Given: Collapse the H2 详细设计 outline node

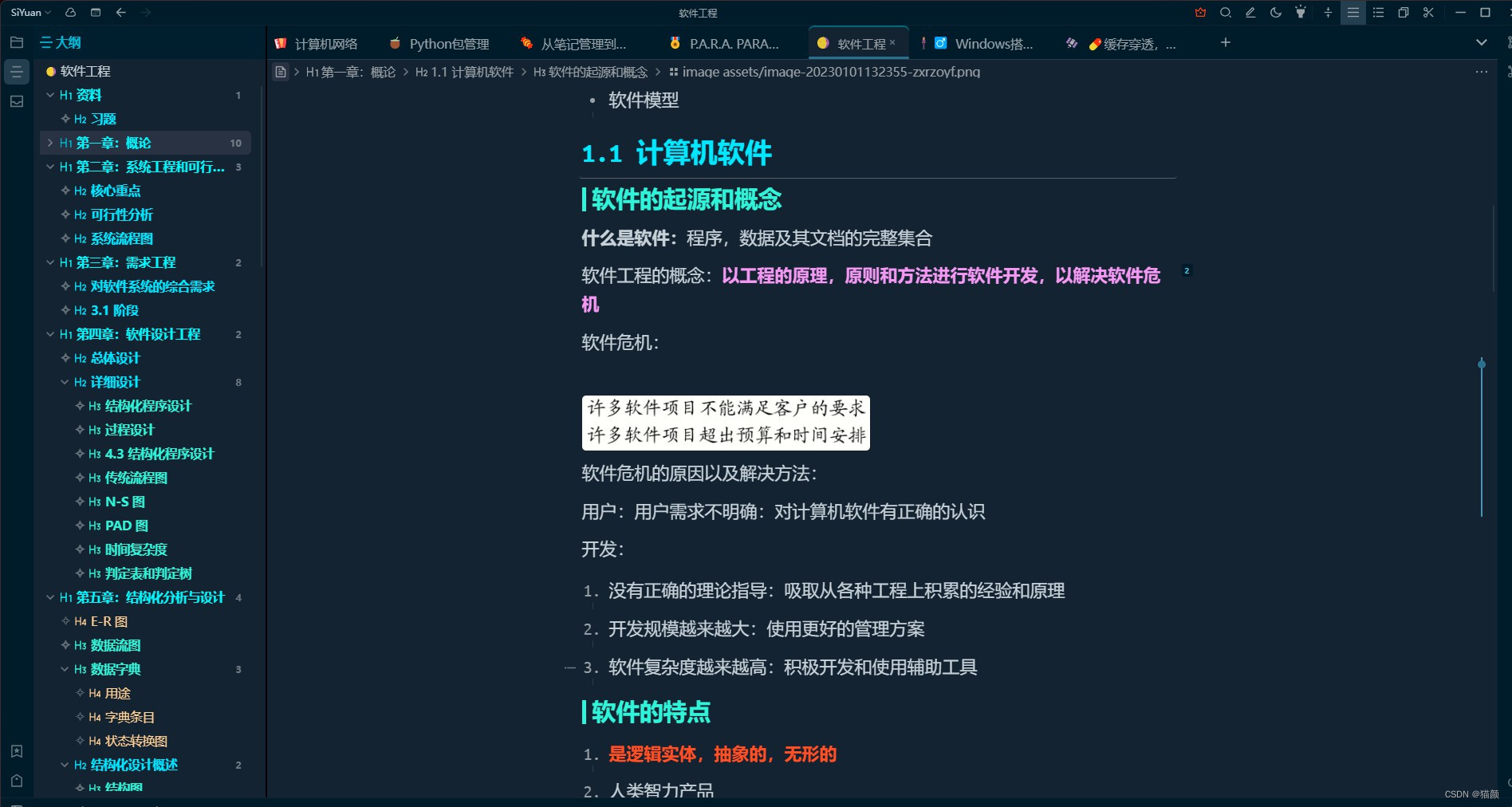Looking at the screenshot, I should [65, 382].
